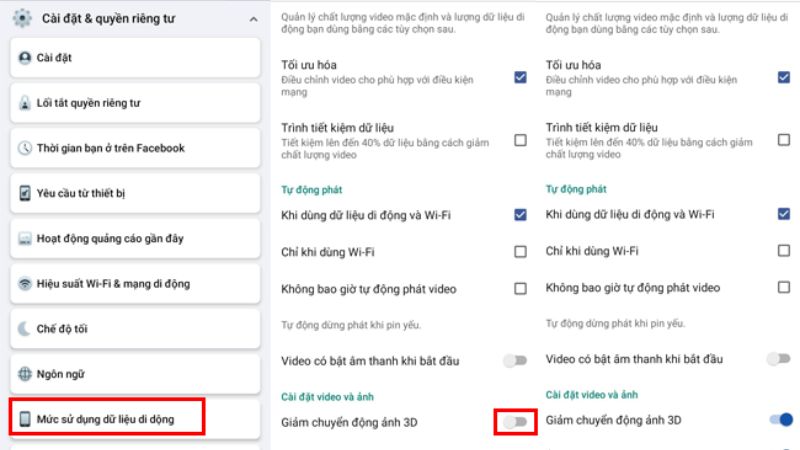Check Không bao giờ tự động phát video, right panel
800x450 pixels.
pos(783,288)
